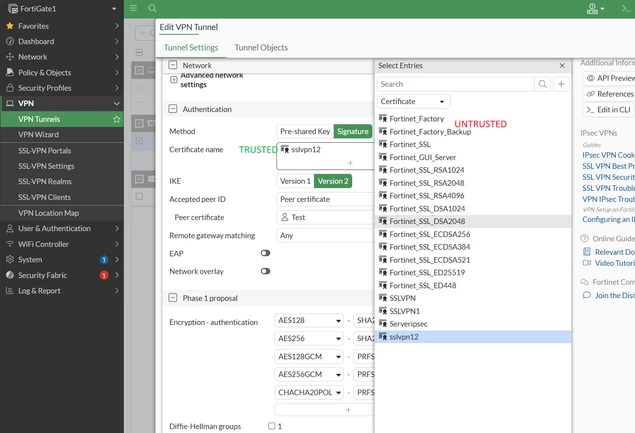Check Diffie-Hellman group 1 checkbox

[x=272, y=426]
